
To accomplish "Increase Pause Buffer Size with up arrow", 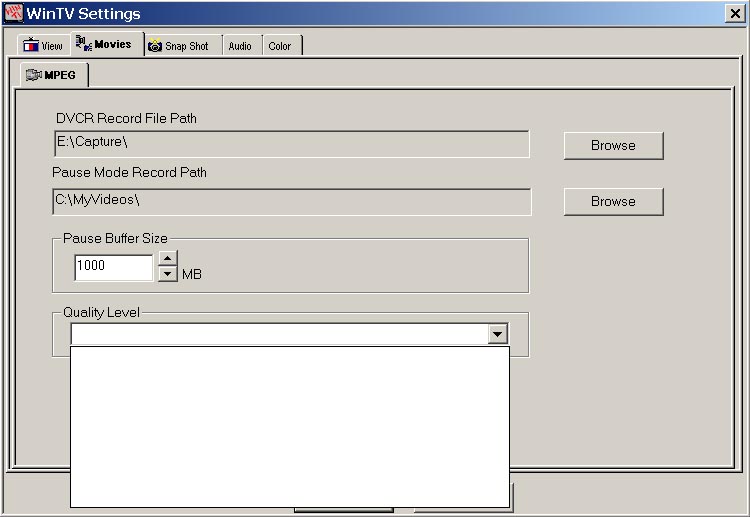I will coord(167,258).
